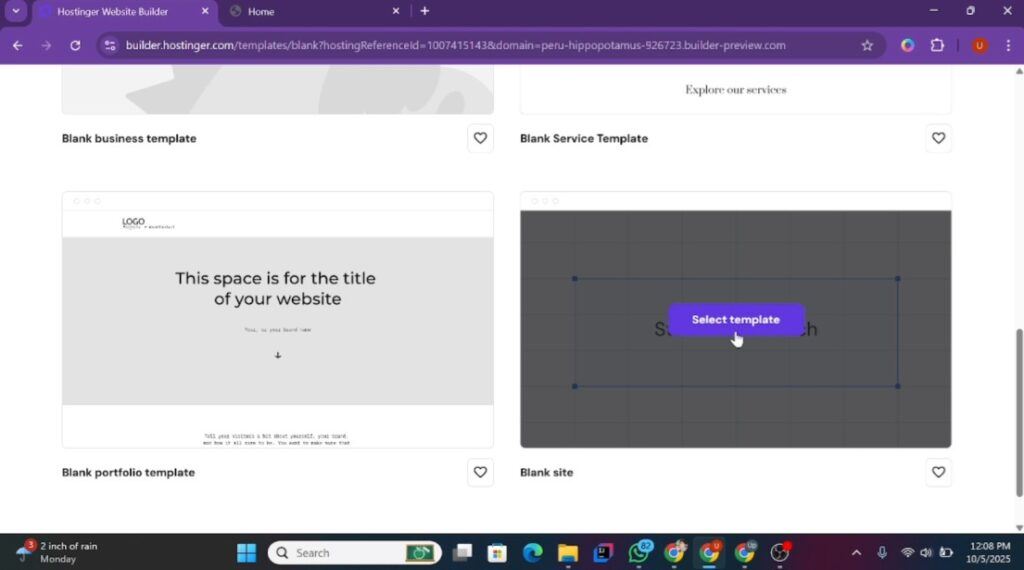
Task: Open the Chrome three-dot menu
Action: tap(1008, 45)
